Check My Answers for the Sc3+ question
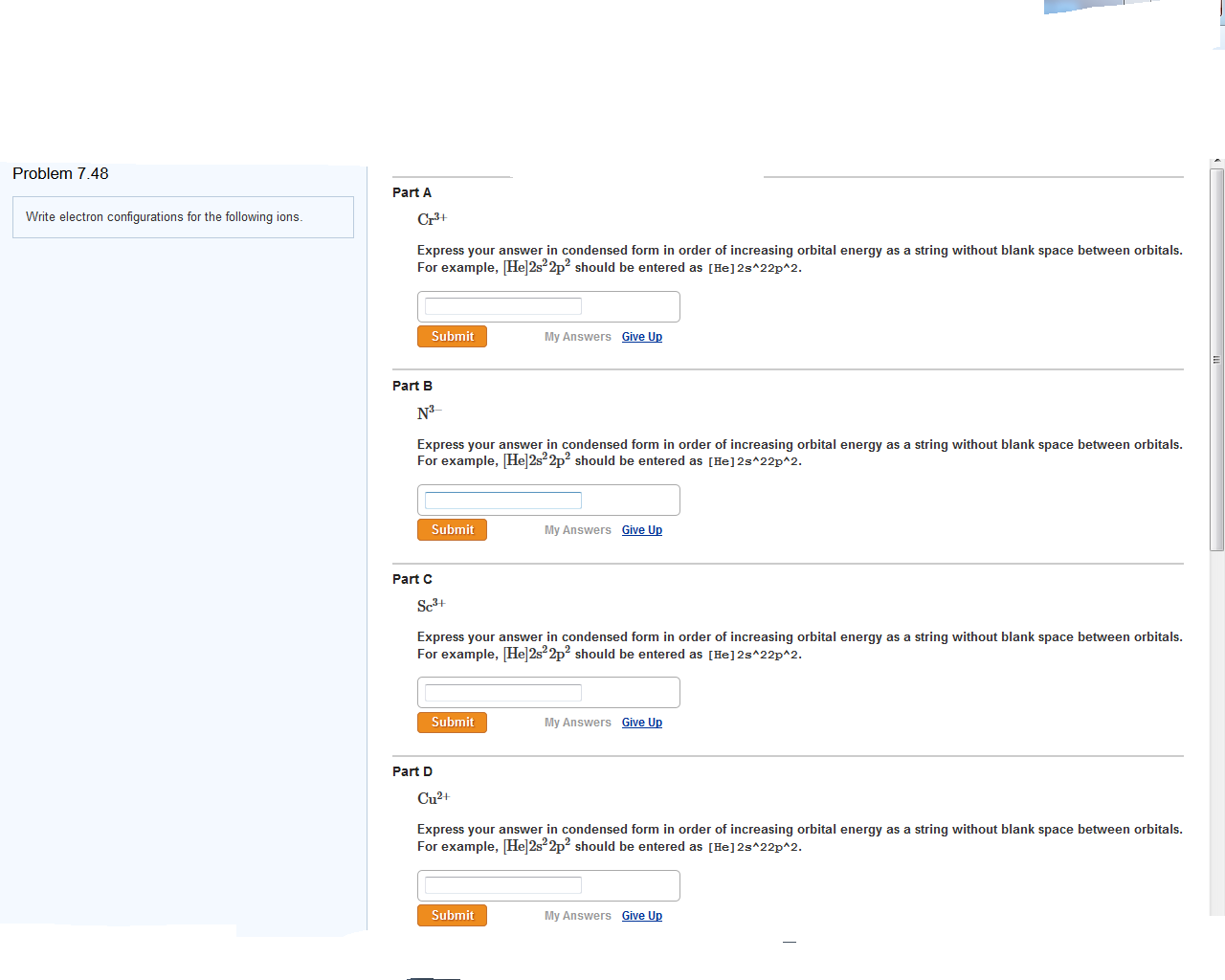1225x980 pixels. [577, 722]
